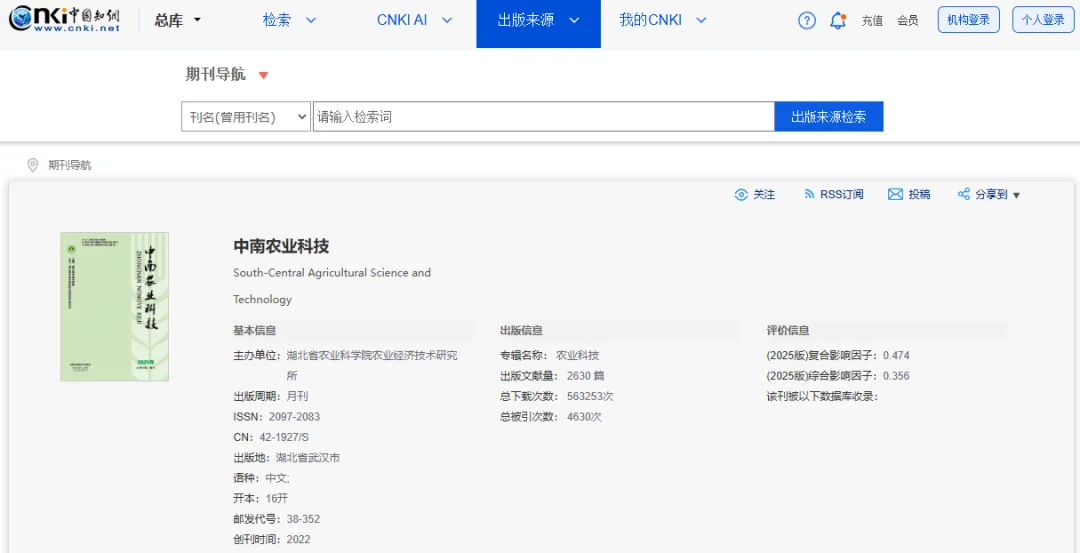This screenshot has width=1080, height=553.
Task: Click the 机构登录 button
Action: click(x=968, y=20)
